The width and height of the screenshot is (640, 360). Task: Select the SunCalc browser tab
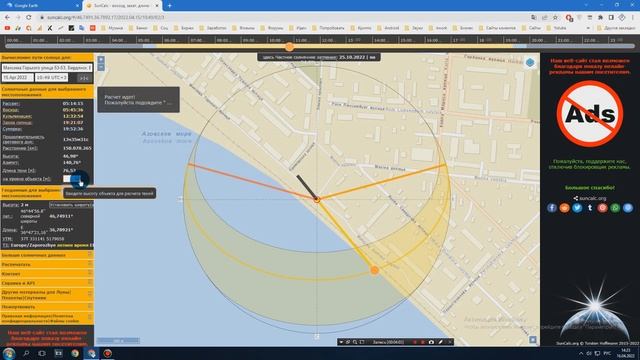(122, 6)
